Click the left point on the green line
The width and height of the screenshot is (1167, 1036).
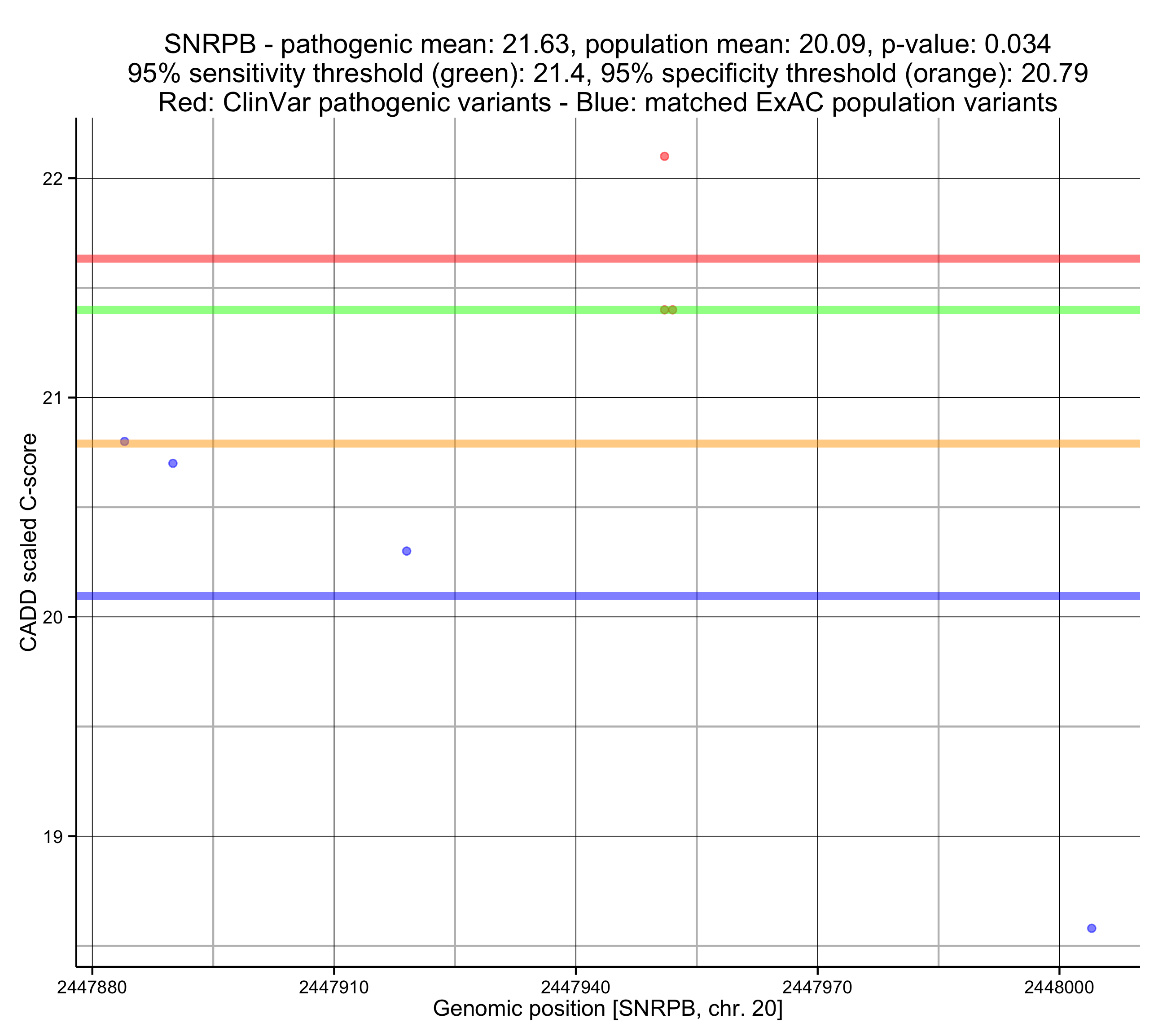[x=664, y=310]
